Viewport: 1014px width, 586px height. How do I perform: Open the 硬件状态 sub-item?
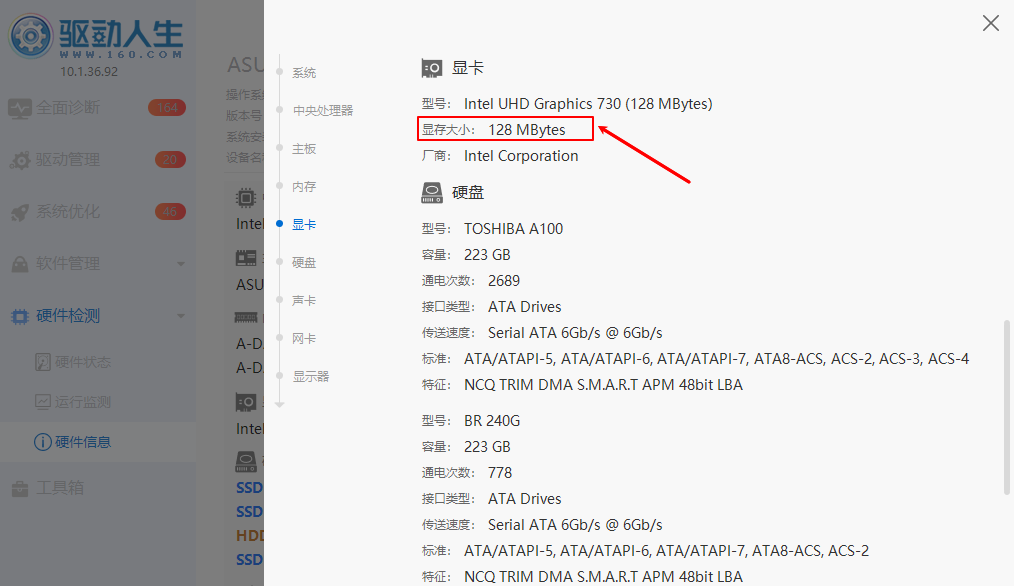click(x=83, y=362)
